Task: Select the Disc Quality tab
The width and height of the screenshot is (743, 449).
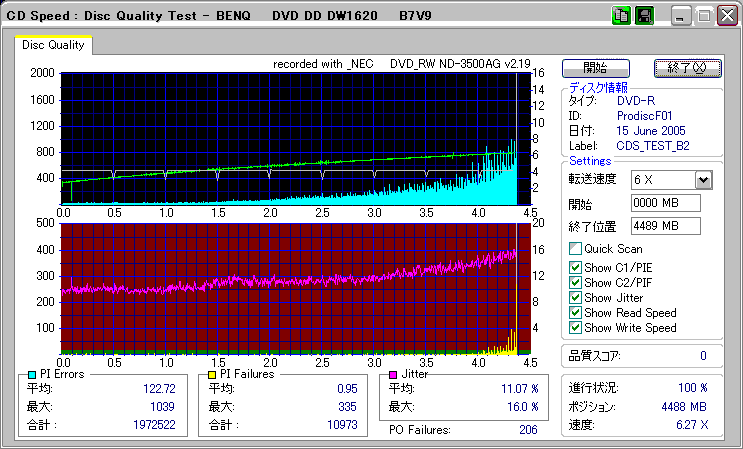Action: pos(54,45)
